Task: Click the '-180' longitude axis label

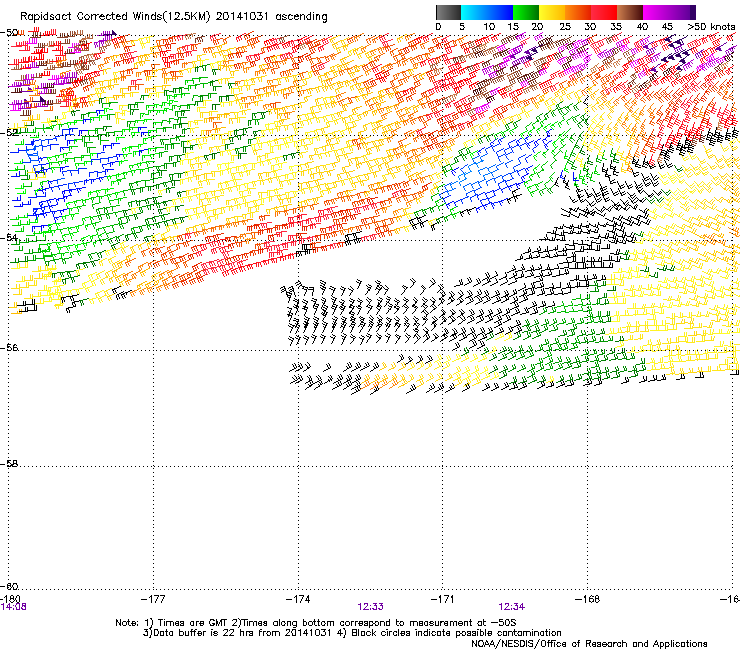Action: [x=10, y=599]
